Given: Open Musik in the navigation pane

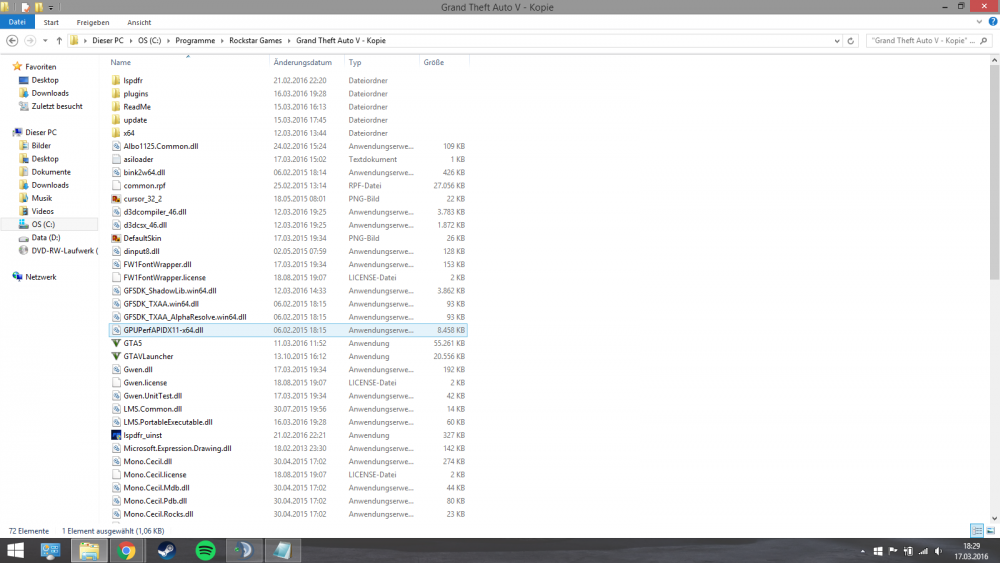Looking at the screenshot, I should 41,198.
